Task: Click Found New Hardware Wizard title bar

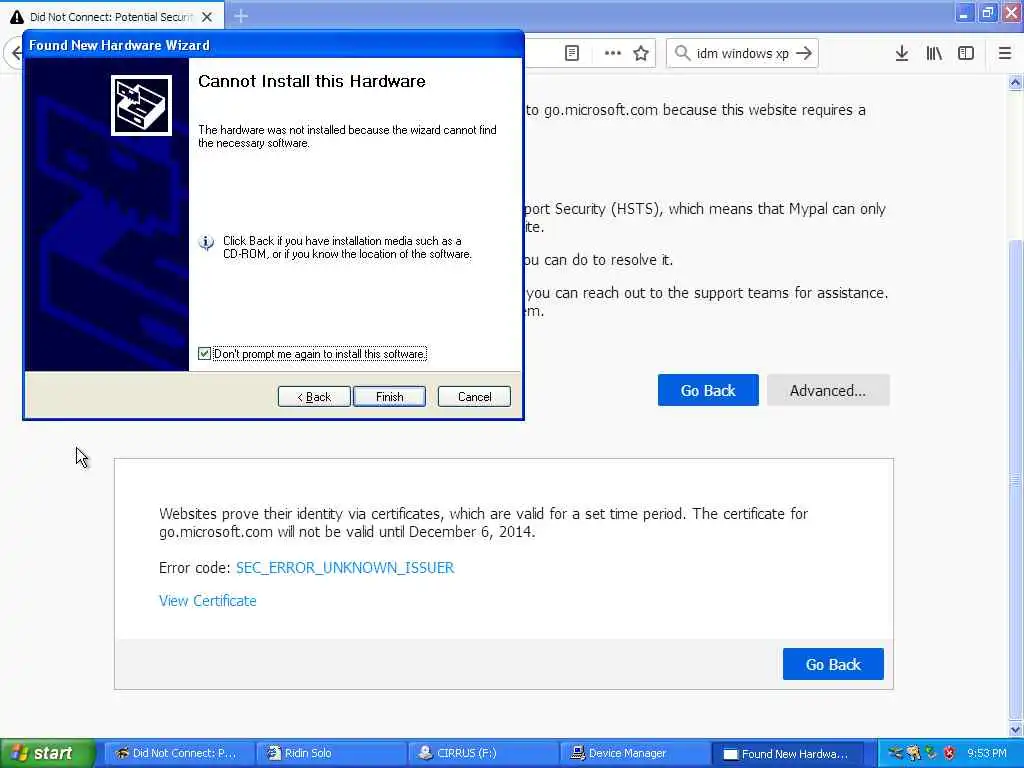Action: [273, 45]
